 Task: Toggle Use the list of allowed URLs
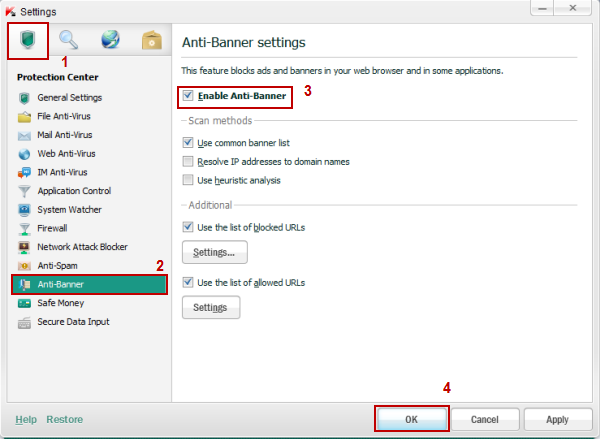point(188,282)
